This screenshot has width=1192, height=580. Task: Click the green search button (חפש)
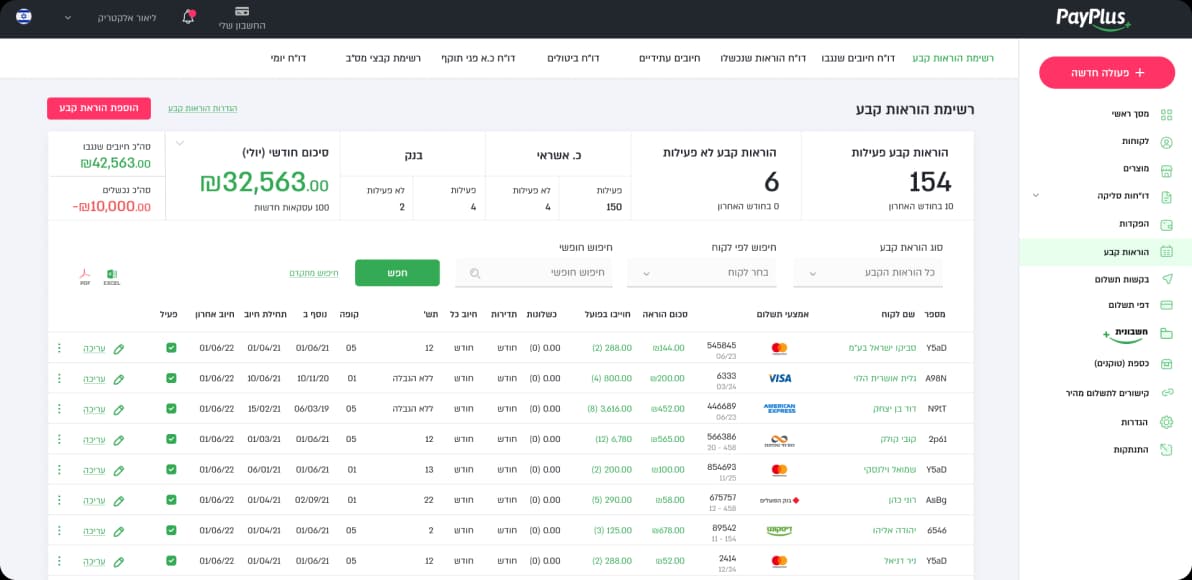click(x=397, y=273)
